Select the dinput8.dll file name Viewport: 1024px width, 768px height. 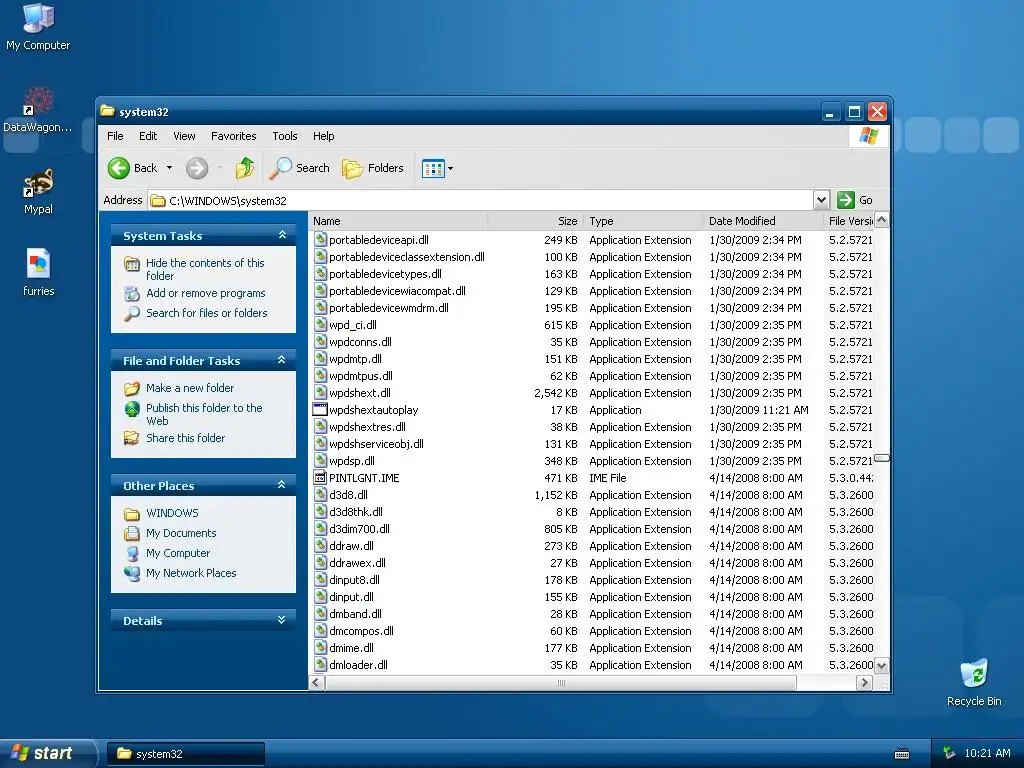(355, 580)
